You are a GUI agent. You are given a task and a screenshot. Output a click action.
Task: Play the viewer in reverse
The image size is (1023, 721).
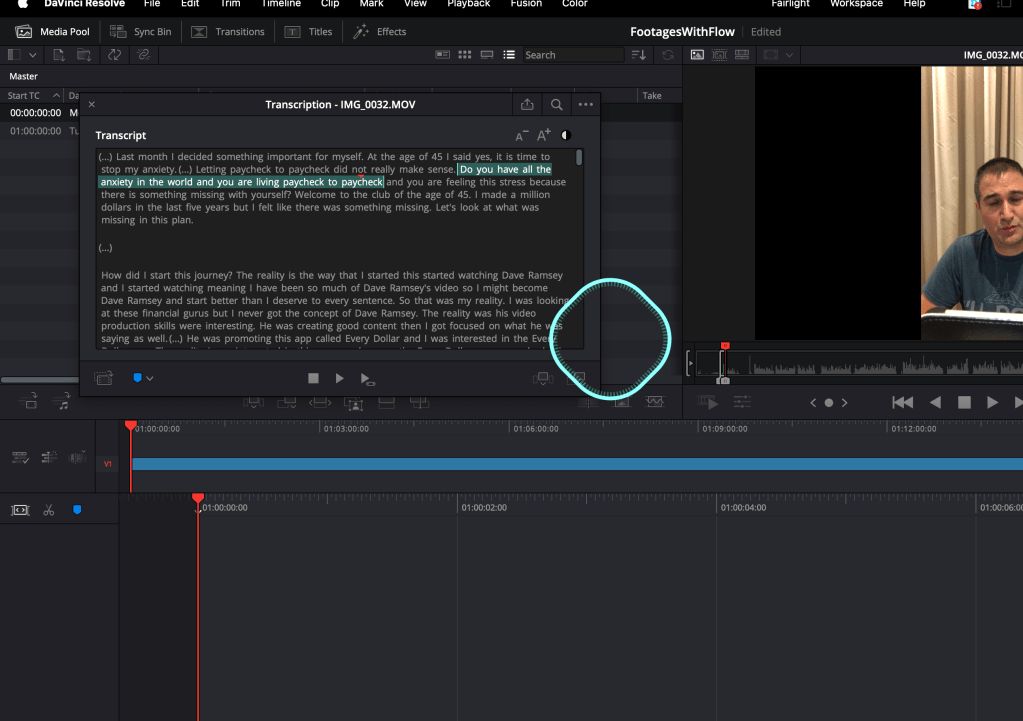[x=935, y=403]
